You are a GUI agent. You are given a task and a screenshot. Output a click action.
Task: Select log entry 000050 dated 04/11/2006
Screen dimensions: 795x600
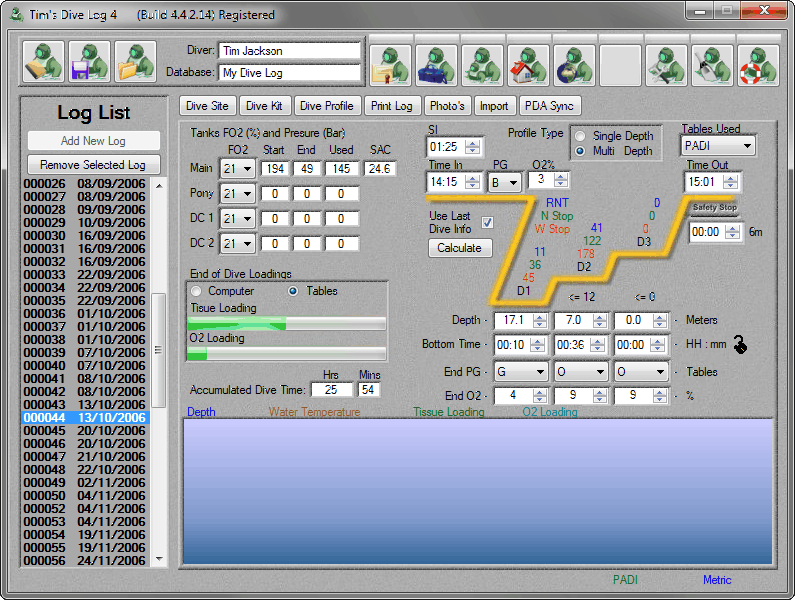click(x=85, y=496)
